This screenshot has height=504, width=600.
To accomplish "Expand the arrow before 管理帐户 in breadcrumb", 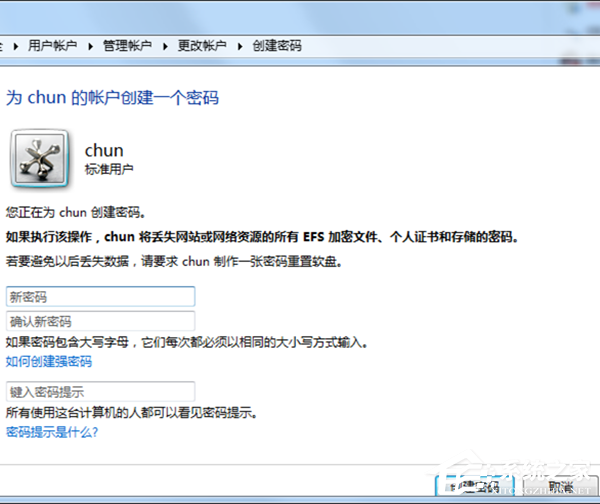I will (91, 46).
